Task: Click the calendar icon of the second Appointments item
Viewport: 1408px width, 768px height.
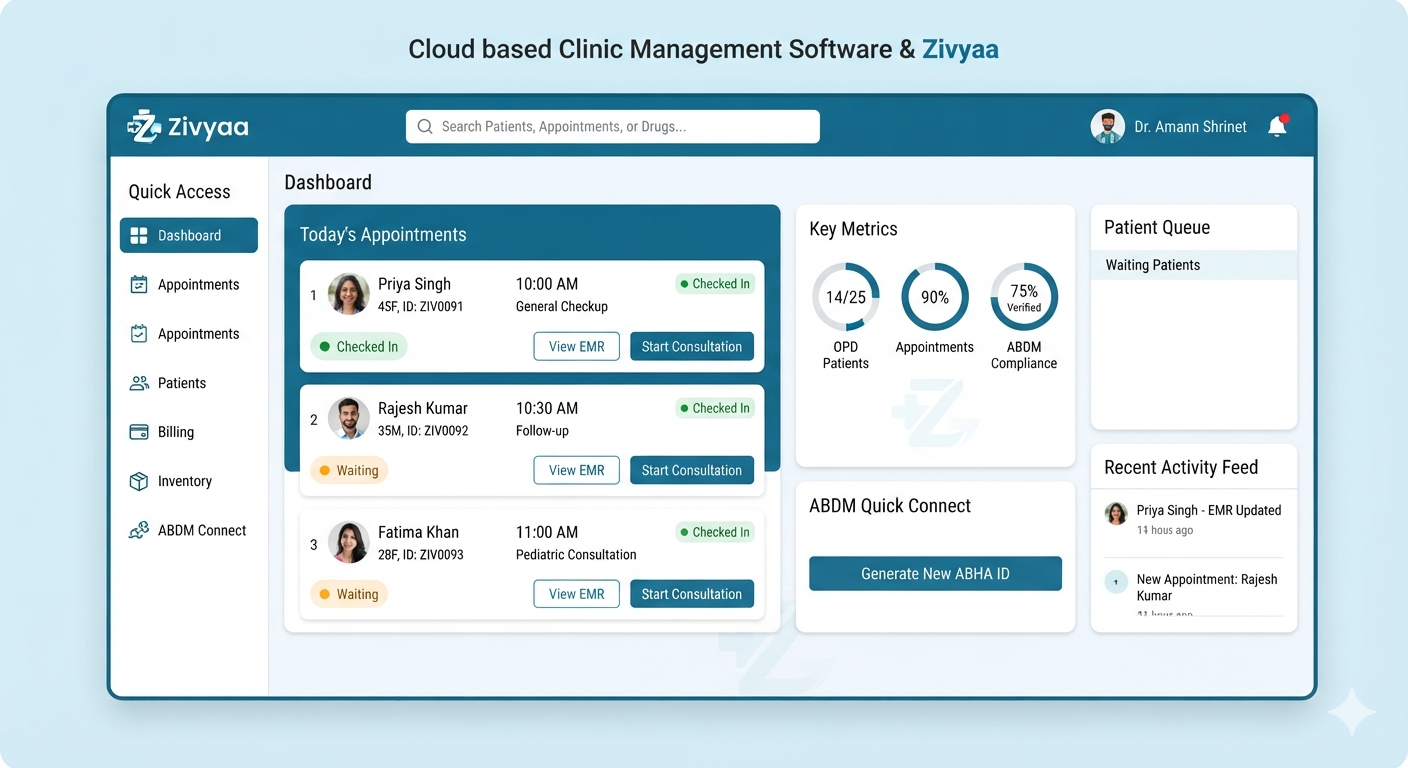Action: pos(139,333)
